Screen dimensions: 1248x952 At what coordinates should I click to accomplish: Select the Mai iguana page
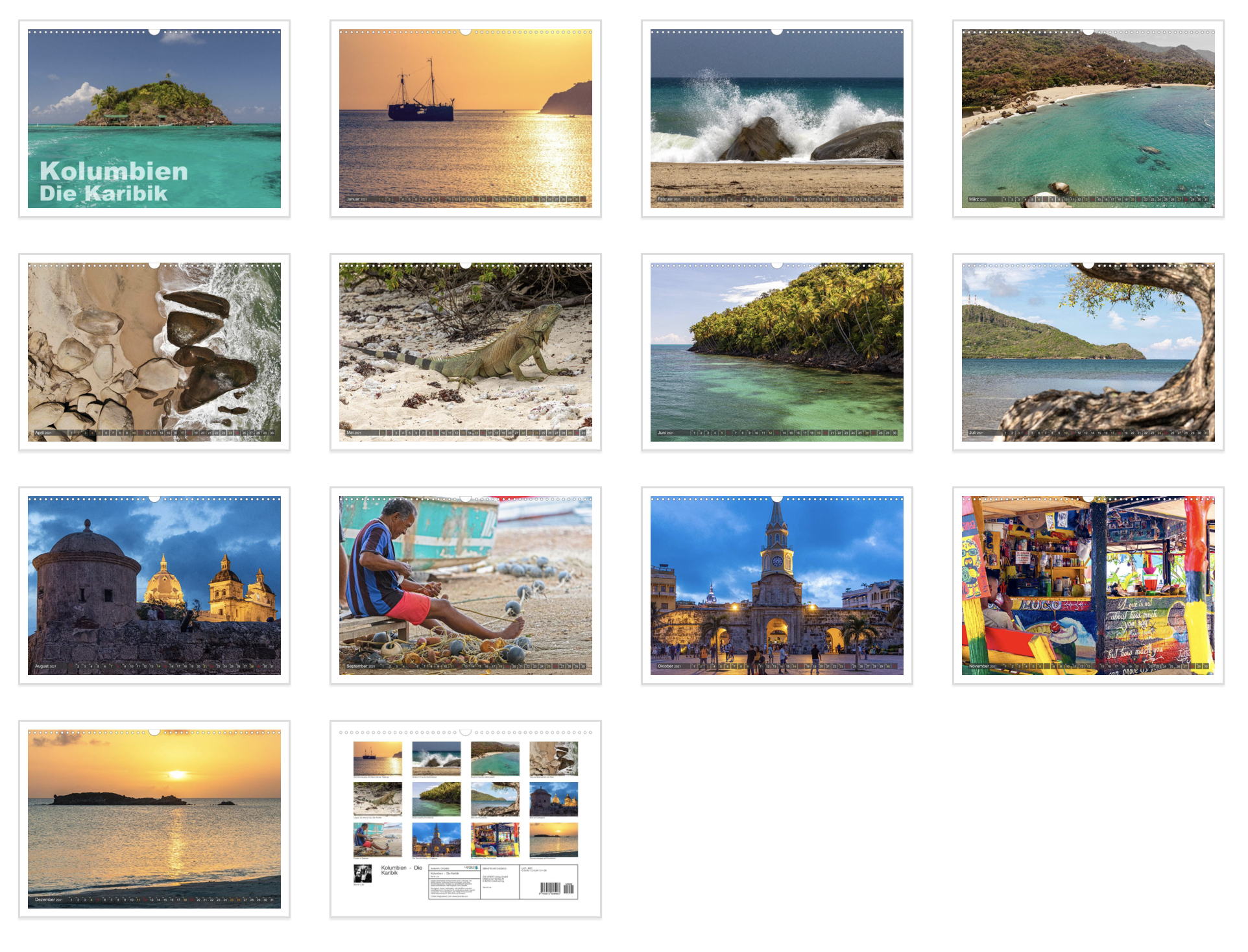click(466, 352)
